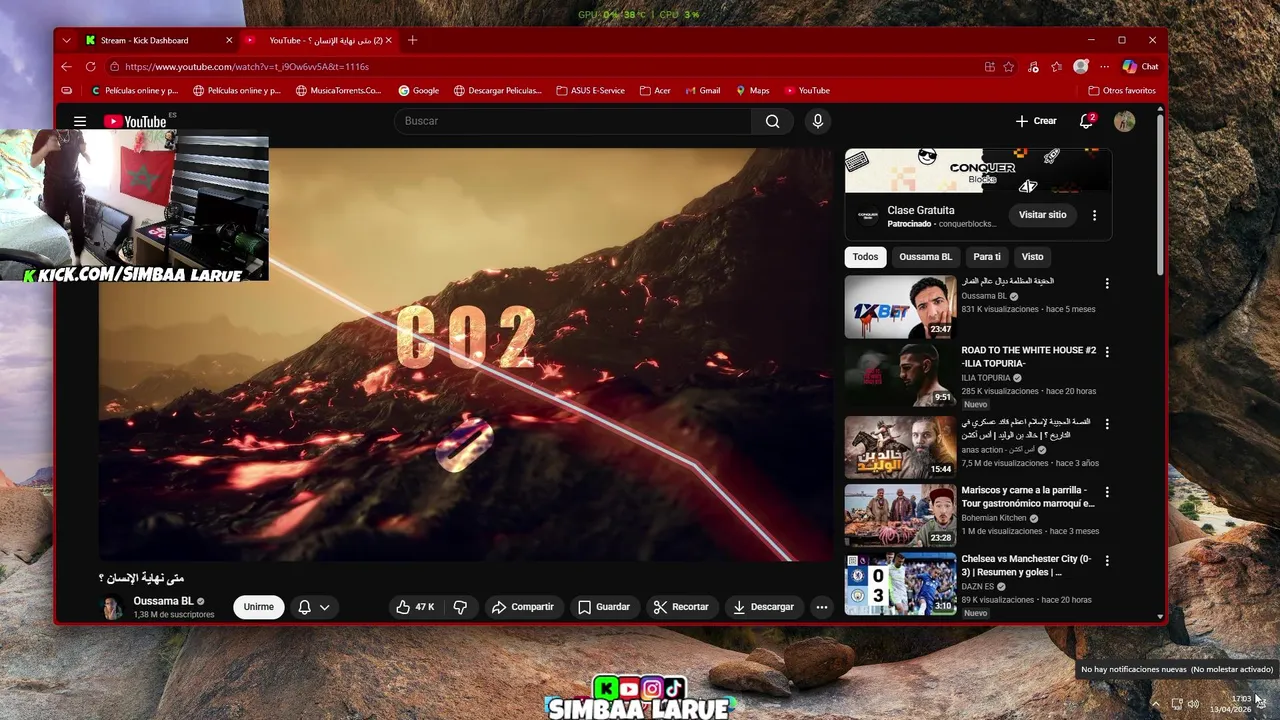Close the Stream - Kick Dashboard tab
Screen dimensions: 1280x720
[229, 40]
